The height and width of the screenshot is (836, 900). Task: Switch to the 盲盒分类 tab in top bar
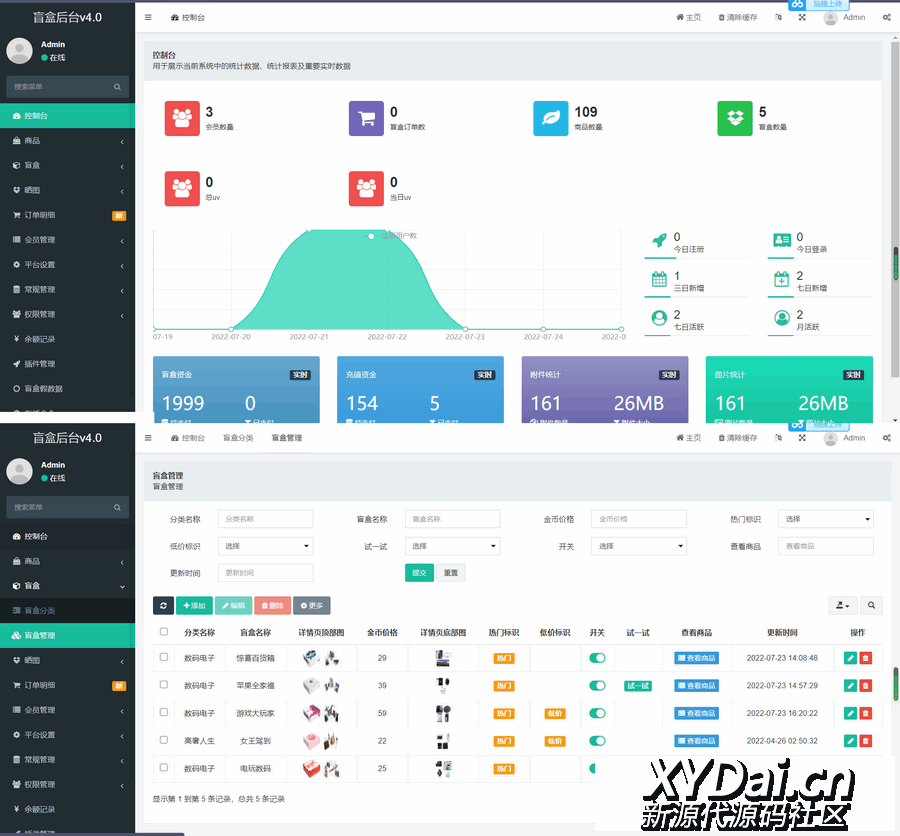(x=238, y=438)
